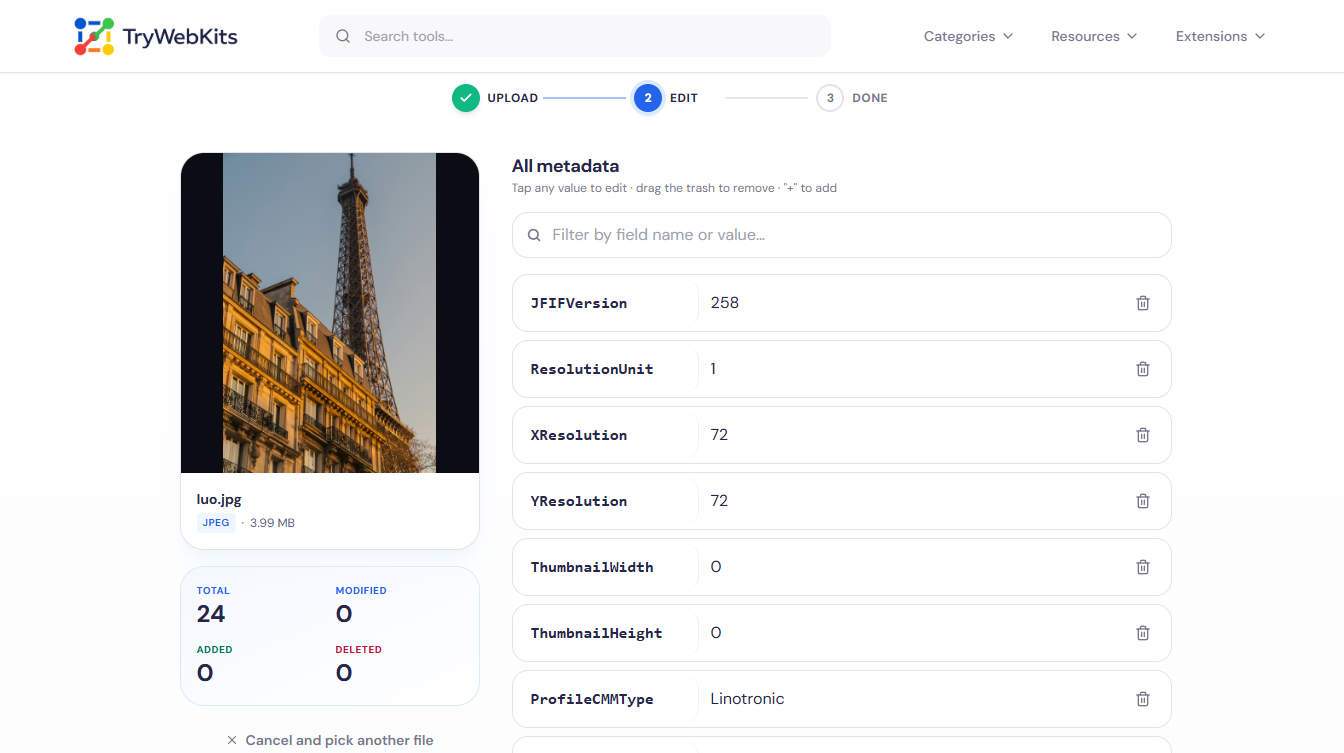Screen dimensions: 1344x753
Task: Click the All metadata heading
Action: [x=565, y=166]
